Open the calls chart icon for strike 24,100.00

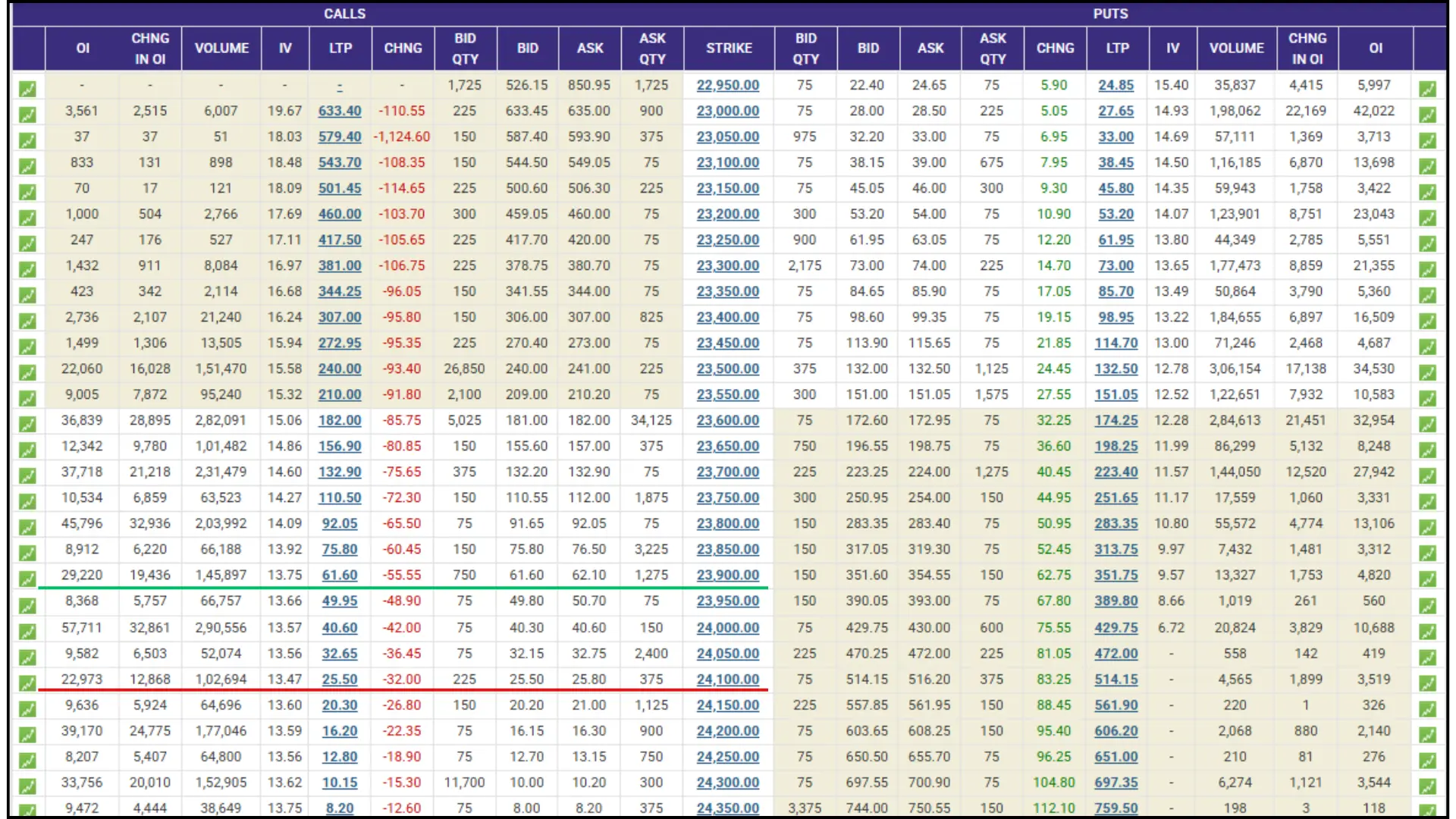pos(27,682)
